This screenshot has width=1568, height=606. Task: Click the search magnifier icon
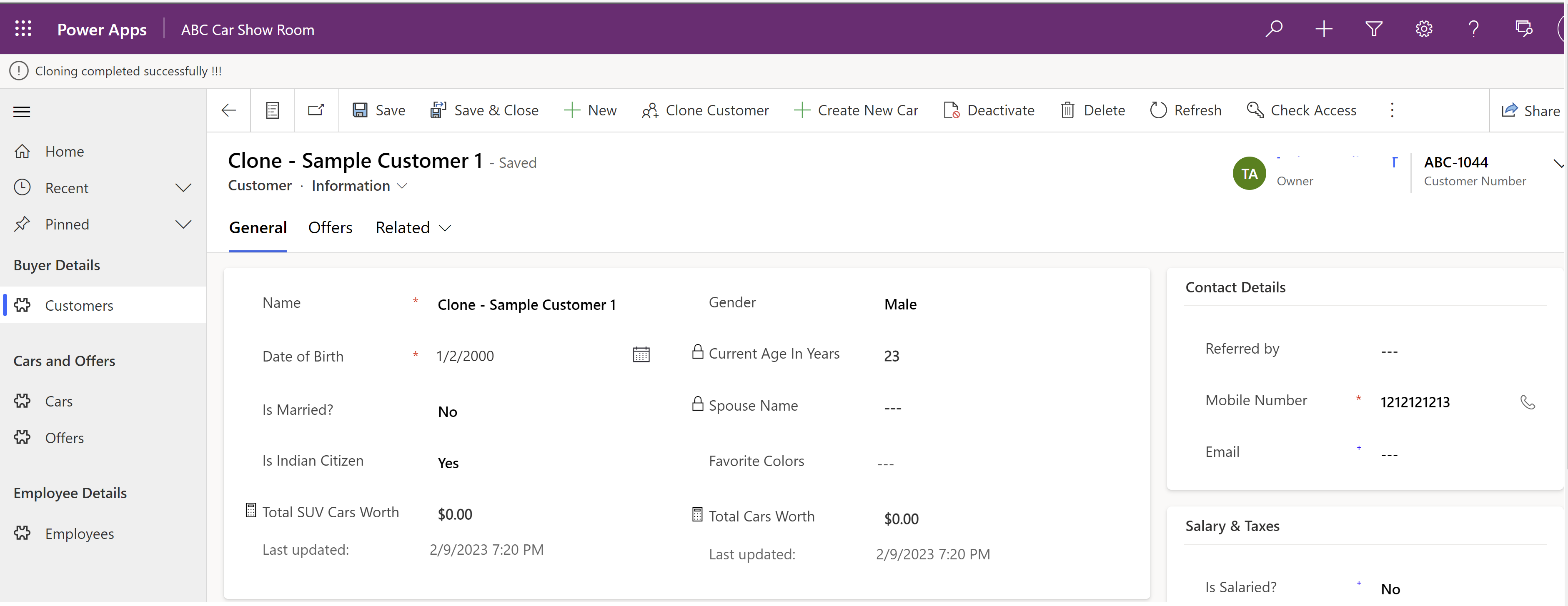coord(1273,29)
